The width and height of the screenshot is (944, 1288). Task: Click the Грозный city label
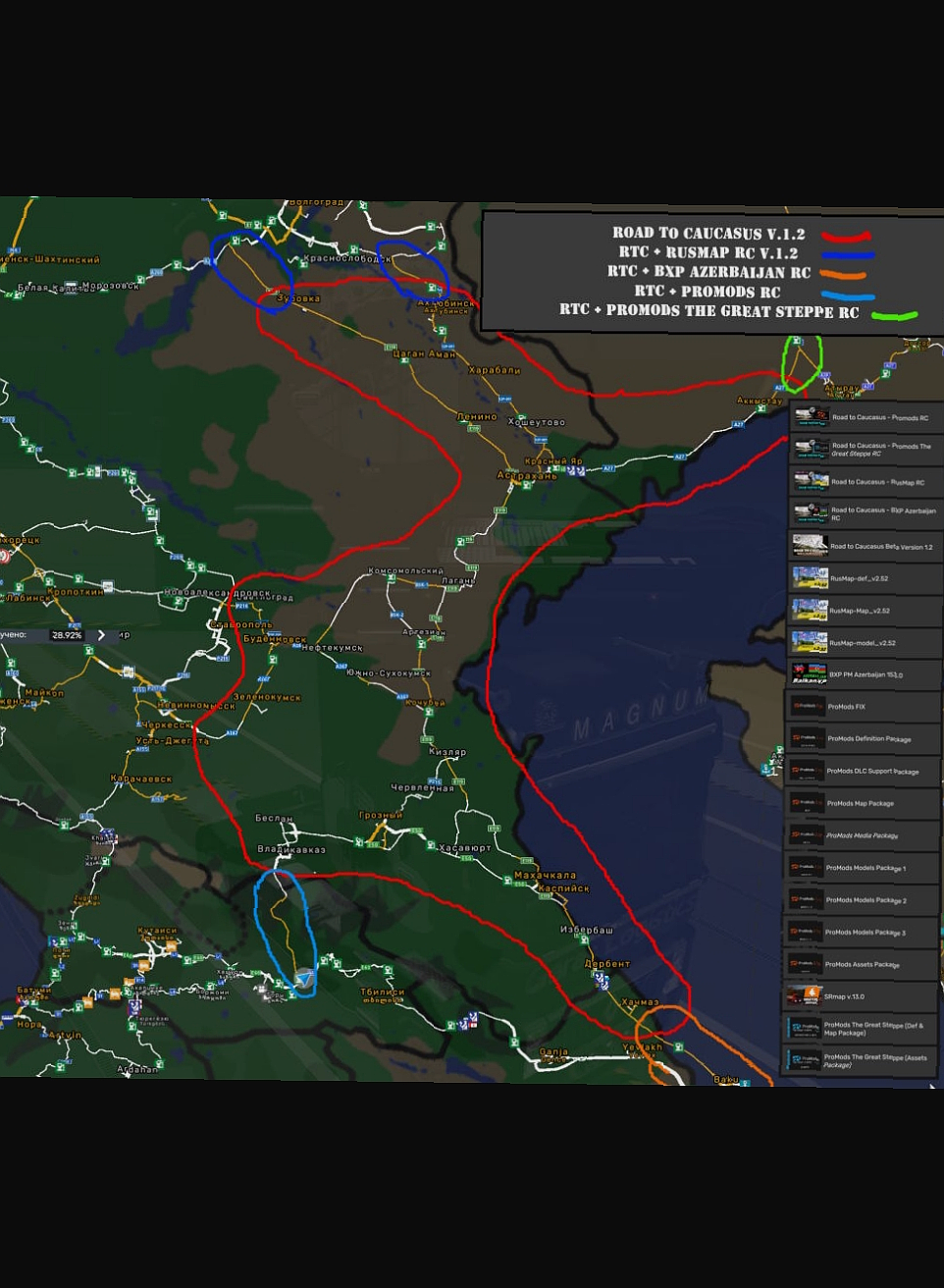coord(381,815)
